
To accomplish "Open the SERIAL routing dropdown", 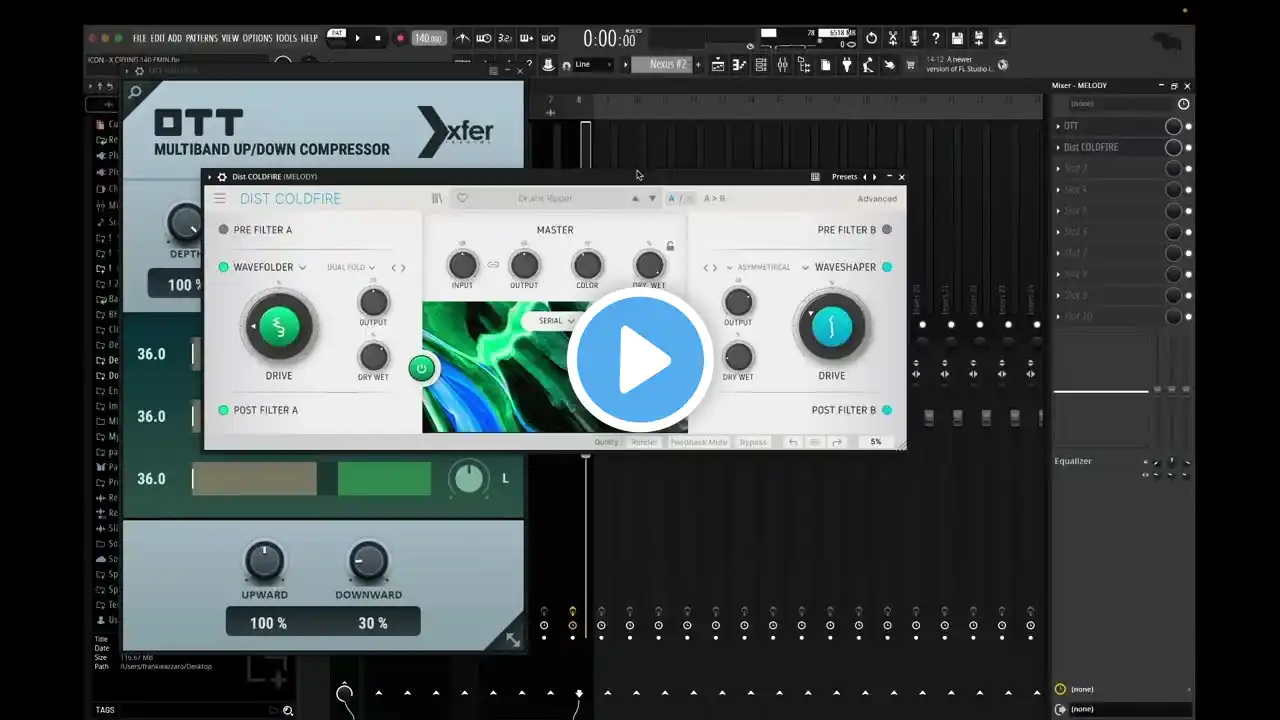I will pos(558,321).
